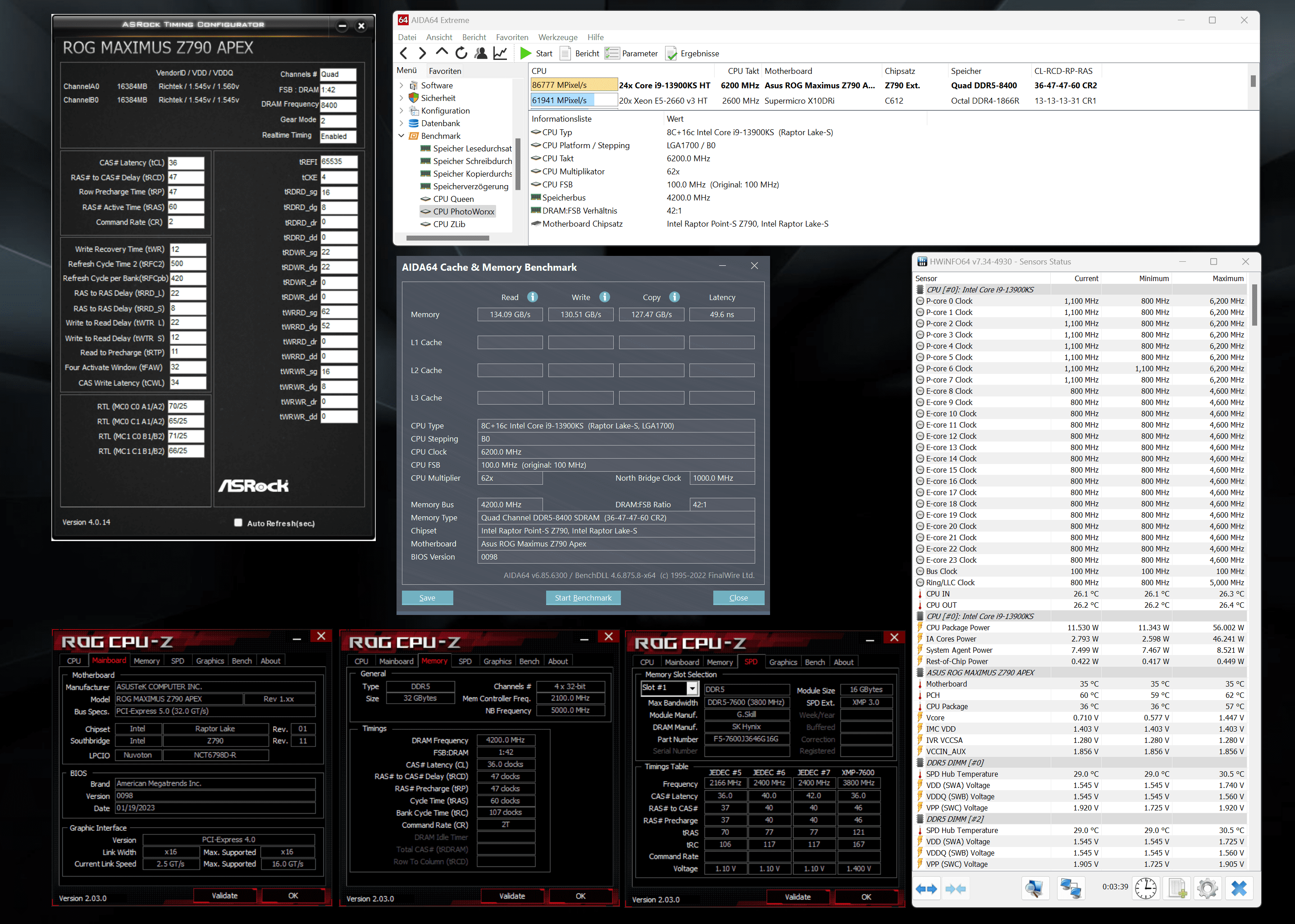The height and width of the screenshot is (924, 1295).
Task: Collapse the Benchmark tree node
Action: (x=401, y=136)
